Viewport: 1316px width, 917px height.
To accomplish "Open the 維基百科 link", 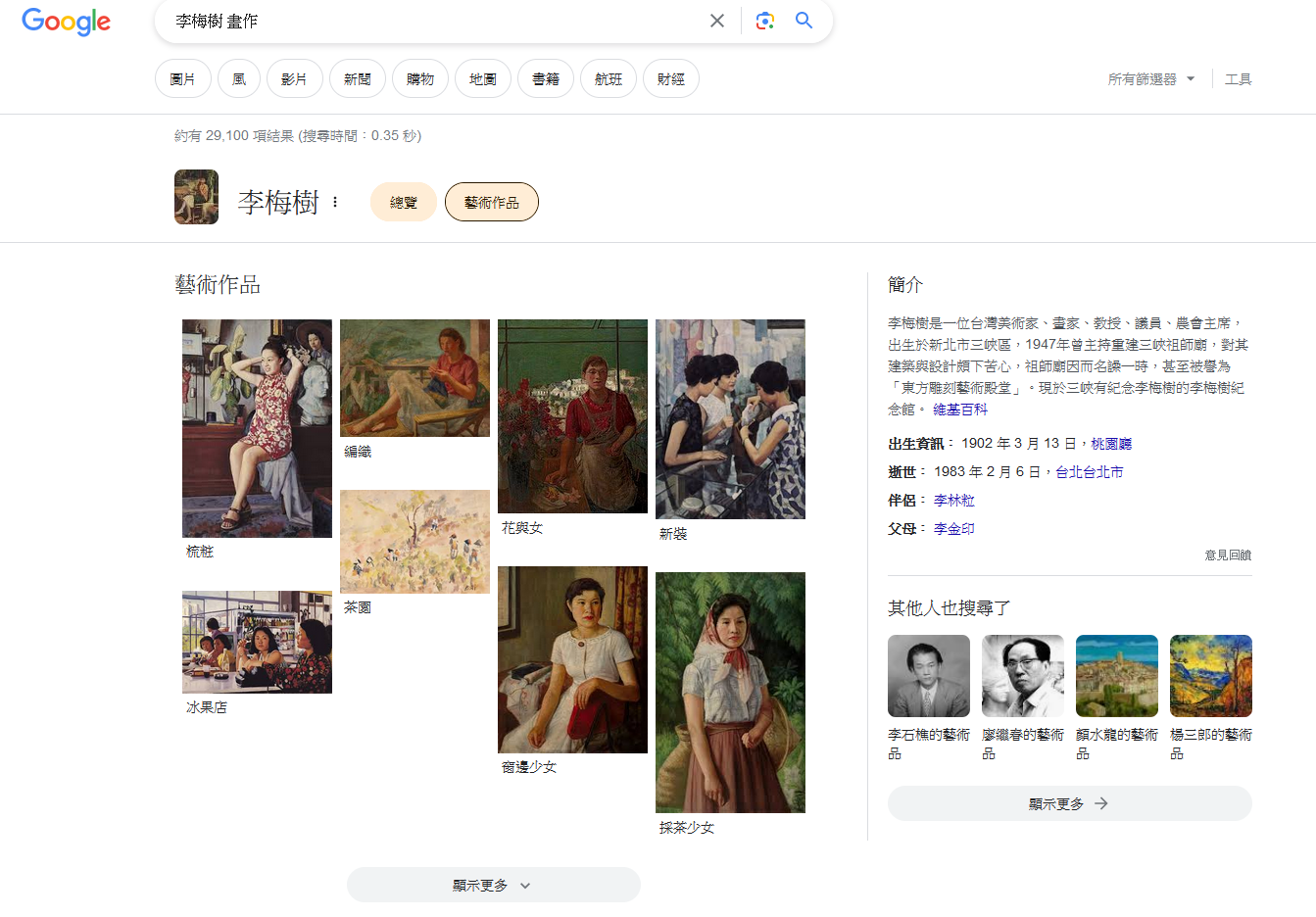I will [x=960, y=410].
